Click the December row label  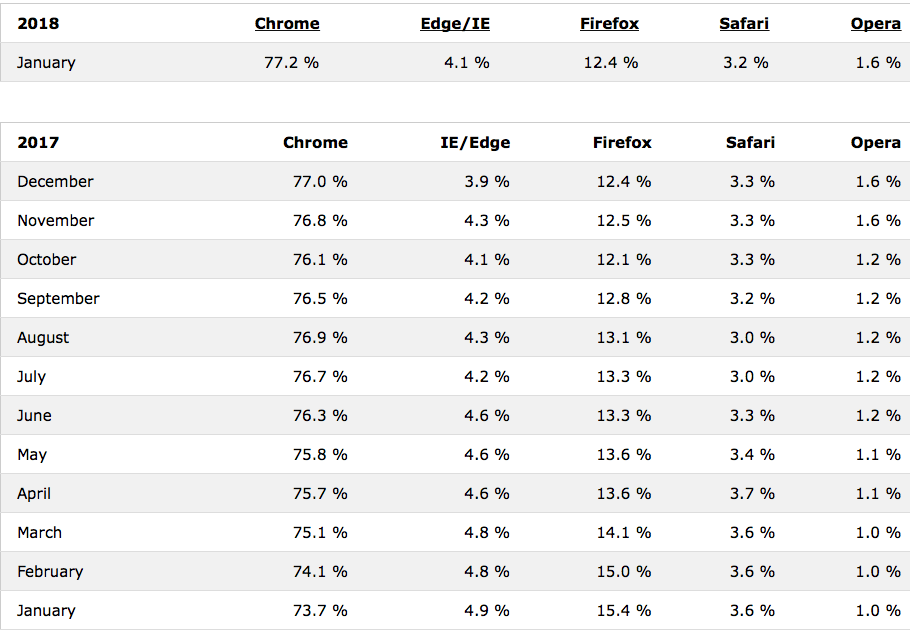pyautogui.click(x=55, y=181)
